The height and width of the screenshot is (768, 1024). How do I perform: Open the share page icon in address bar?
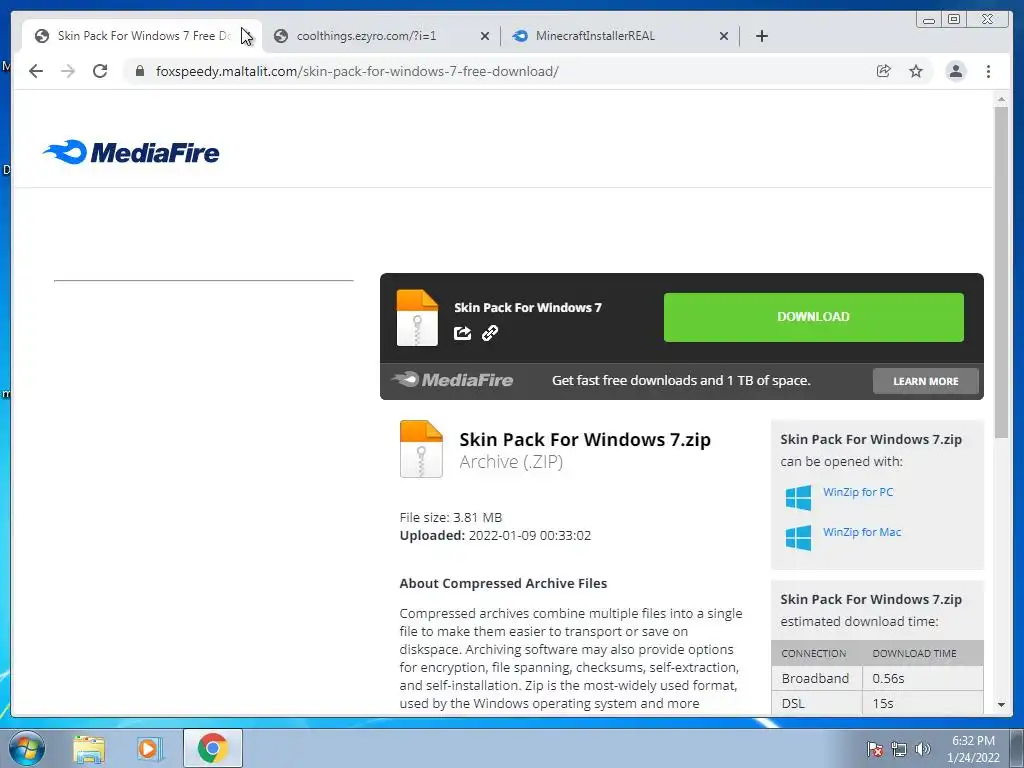pos(884,71)
